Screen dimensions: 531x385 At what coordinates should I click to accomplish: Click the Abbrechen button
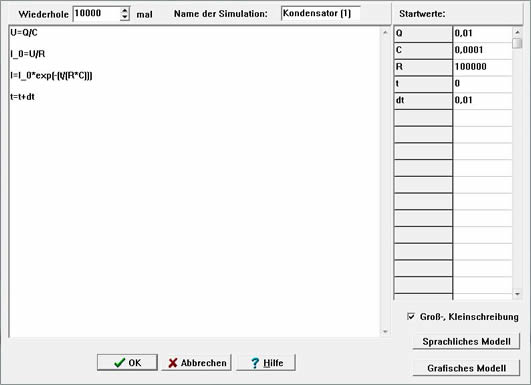click(197, 362)
